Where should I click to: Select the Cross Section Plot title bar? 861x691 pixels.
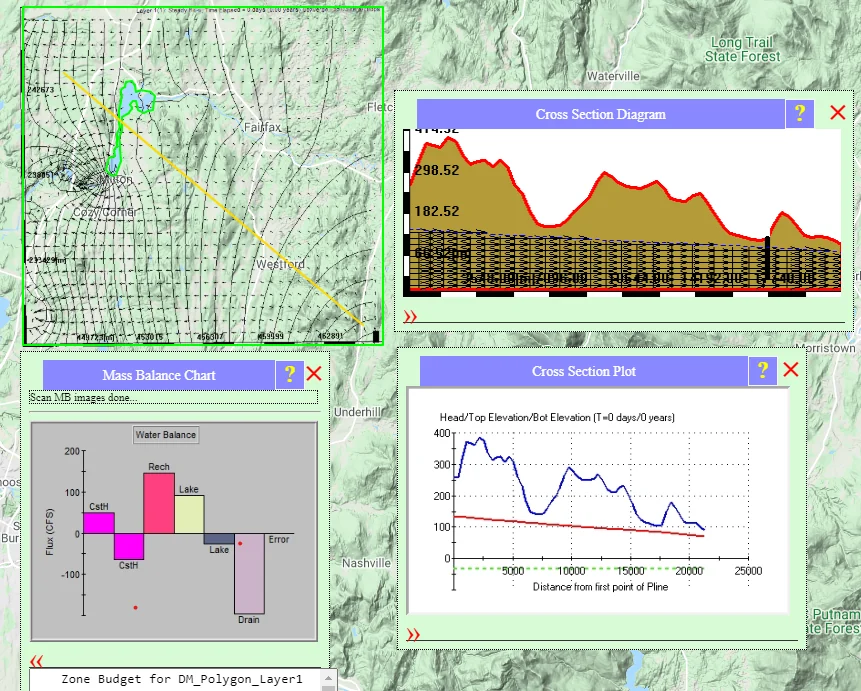(x=584, y=371)
